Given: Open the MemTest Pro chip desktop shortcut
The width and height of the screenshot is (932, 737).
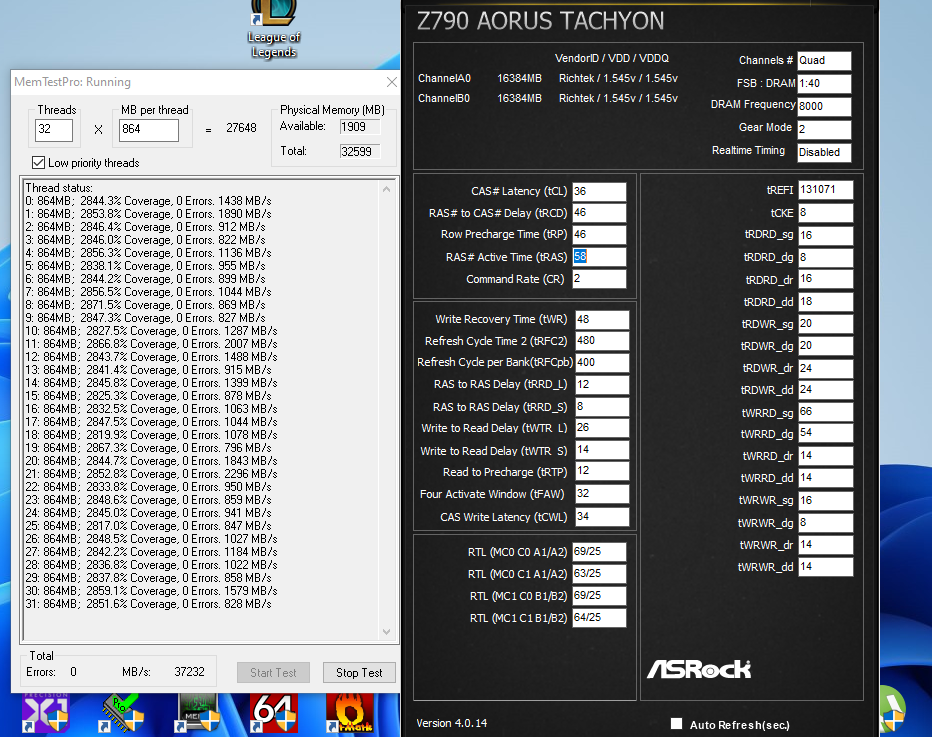Looking at the screenshot, I should (x=122, y=712).
